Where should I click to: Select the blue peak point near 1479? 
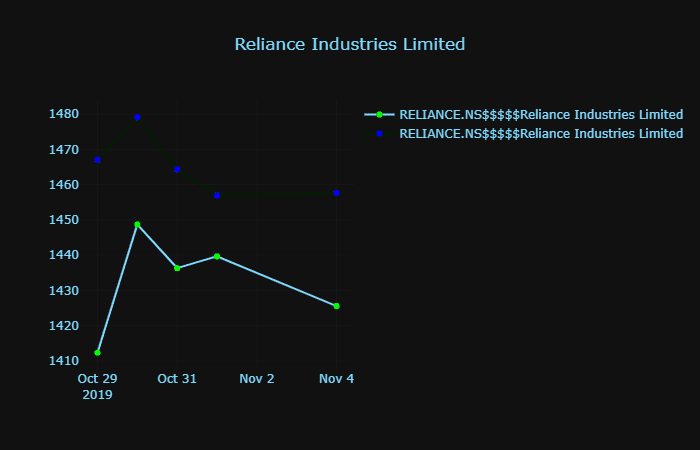138,117
